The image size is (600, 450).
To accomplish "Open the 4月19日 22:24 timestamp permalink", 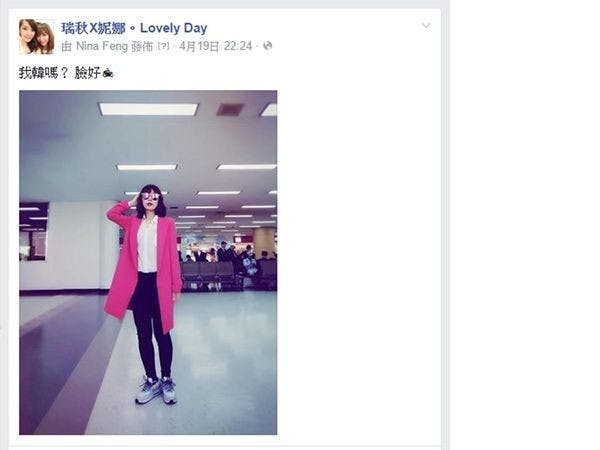I will (215, 46).
